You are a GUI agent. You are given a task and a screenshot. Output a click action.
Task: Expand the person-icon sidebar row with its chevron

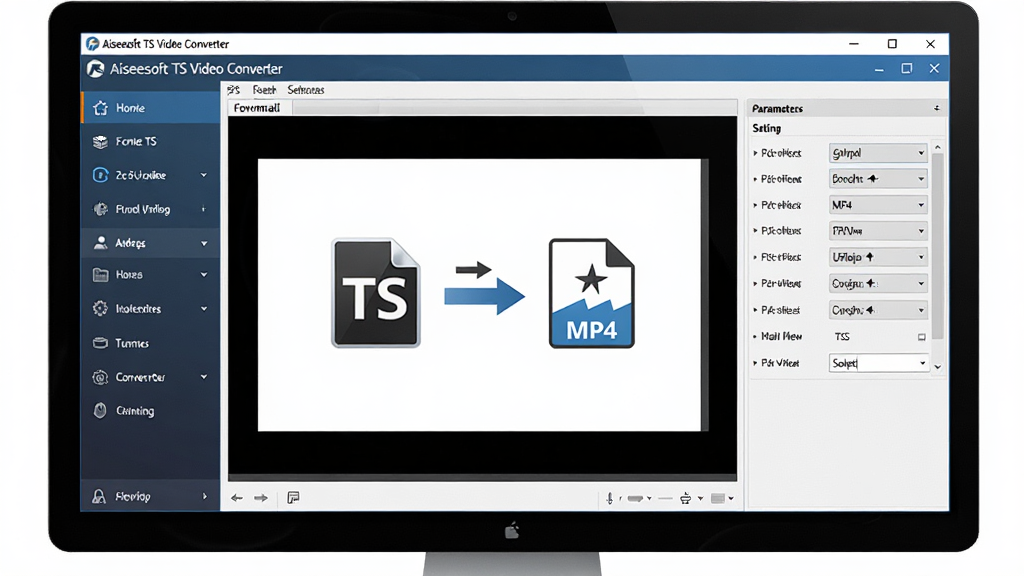tap(204, 243)
